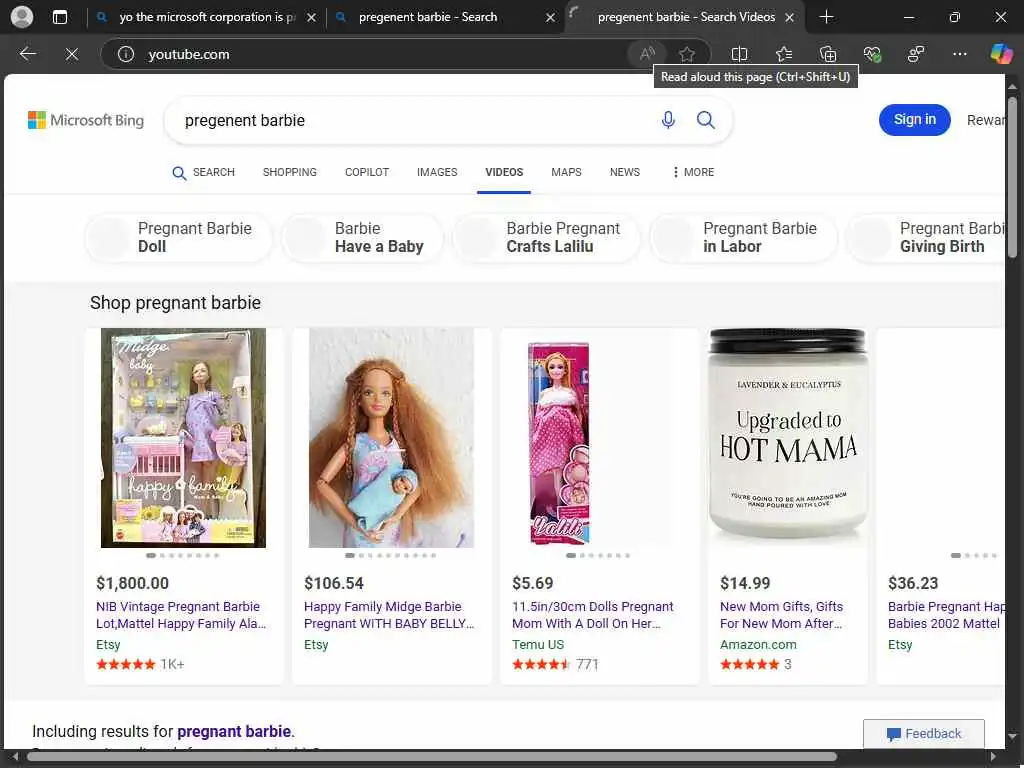This screenshot has height=768, width=1024.
Task: Switch to 'yo the microsoft corporation' tab
Action: click(205, 18)
